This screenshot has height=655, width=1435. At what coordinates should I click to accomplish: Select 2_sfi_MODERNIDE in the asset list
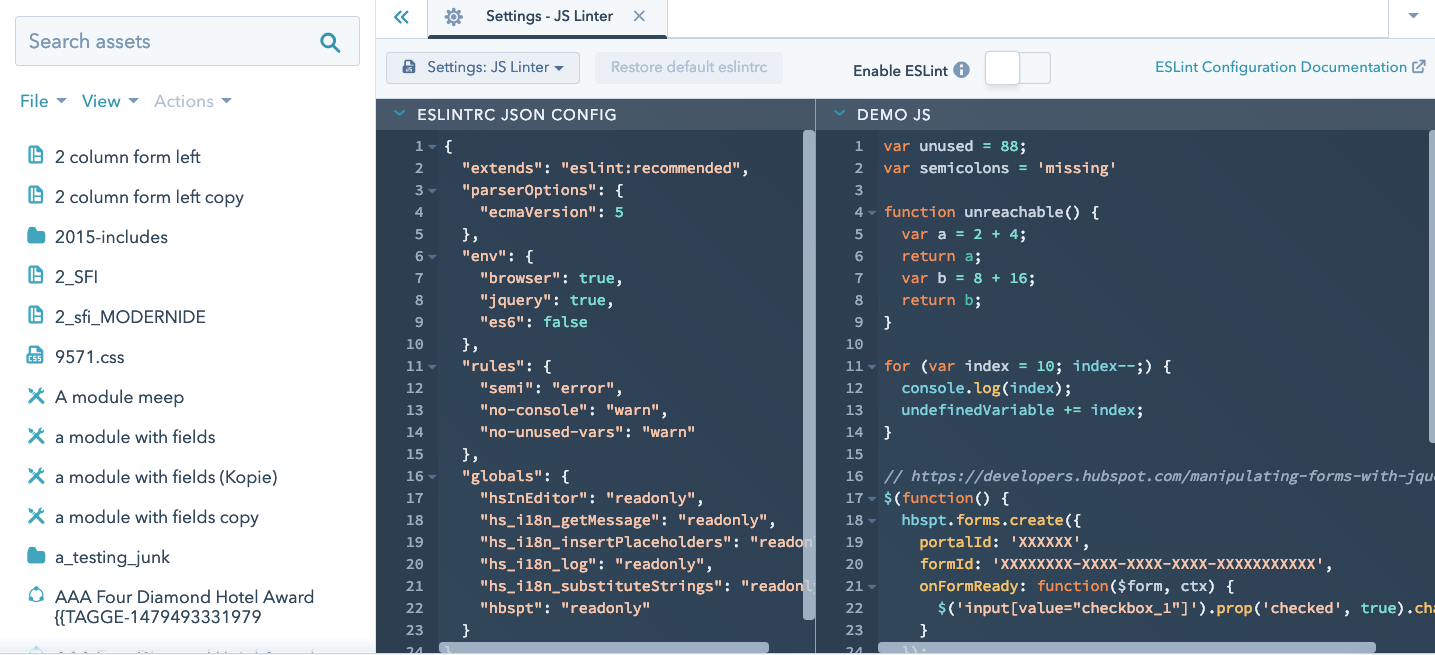pyautogui.click(x=130, y=317)
